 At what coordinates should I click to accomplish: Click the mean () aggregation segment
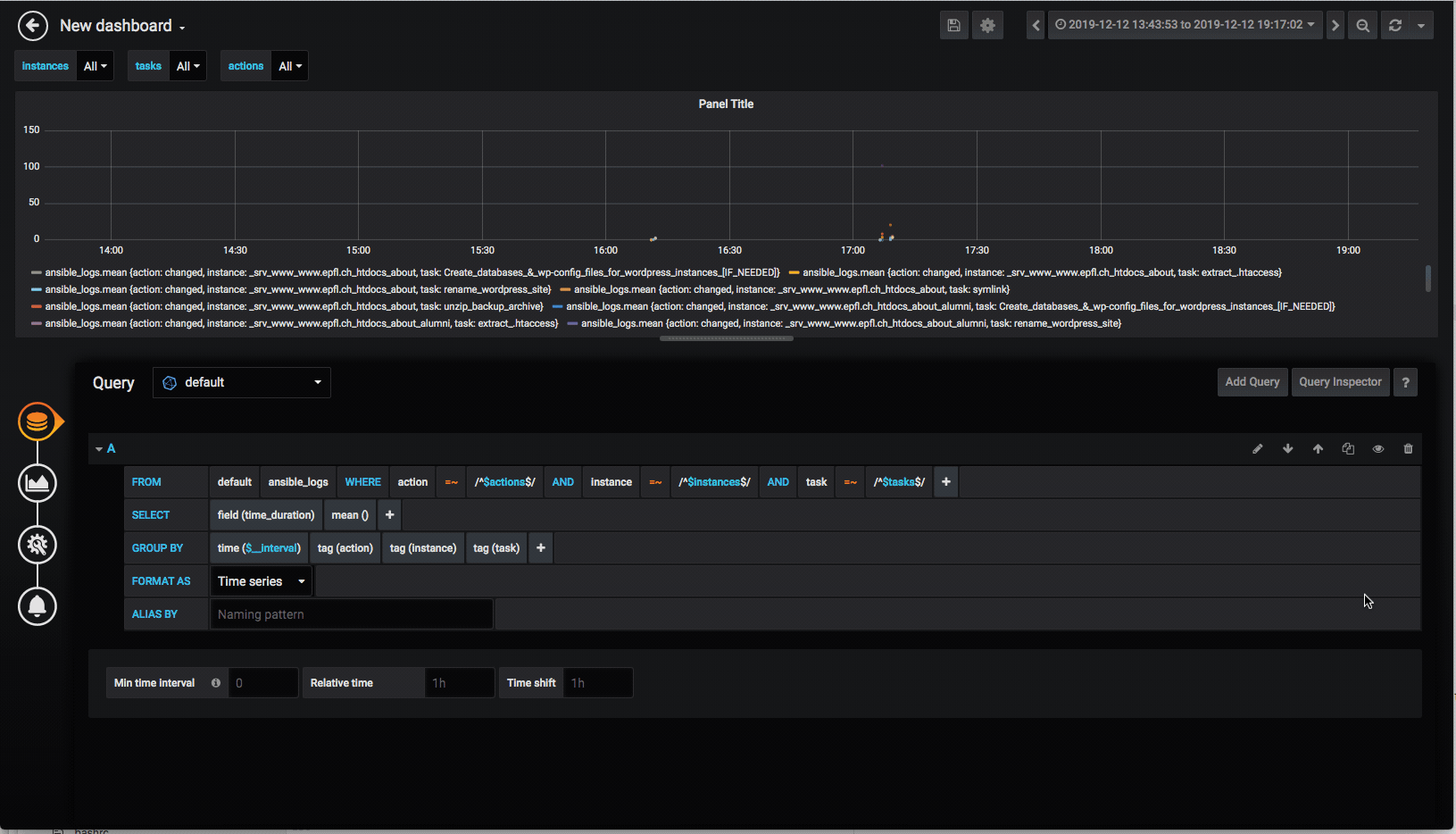[x=350, y=515]
